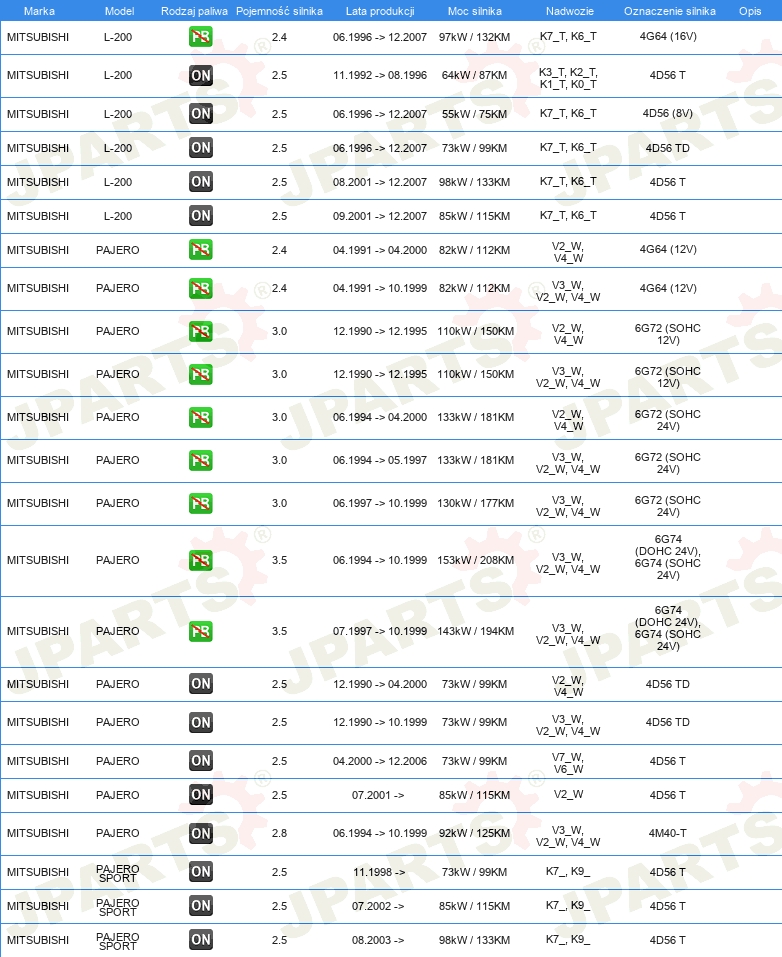Screen dimensions: 782x957
Task: Click the Moc silnika column header
Action: pyautogui.click(x=474, y=11)
